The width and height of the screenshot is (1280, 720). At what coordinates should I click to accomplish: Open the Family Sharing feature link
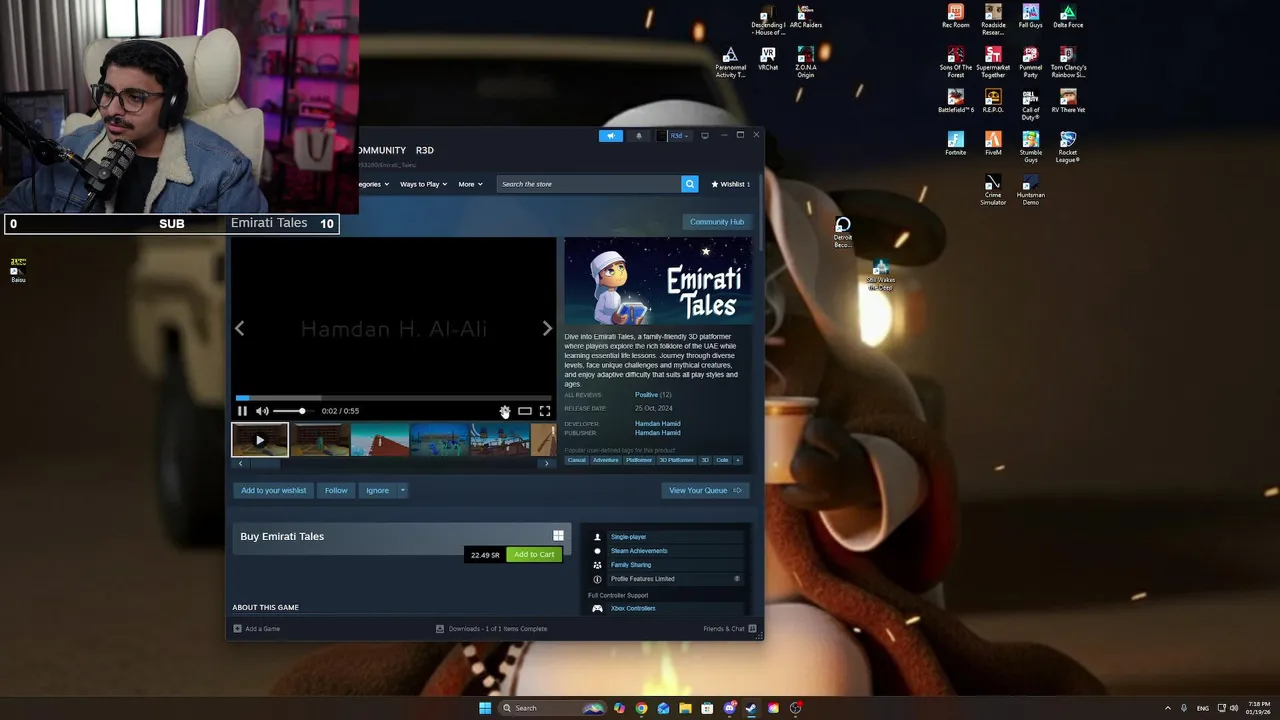(x=631, y=565)
